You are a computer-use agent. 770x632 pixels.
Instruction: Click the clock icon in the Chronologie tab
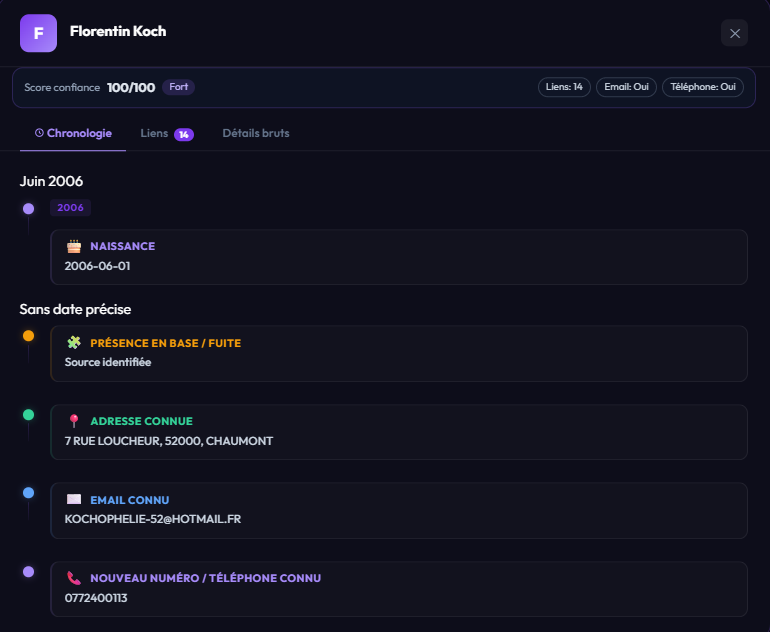click(39, 133)
